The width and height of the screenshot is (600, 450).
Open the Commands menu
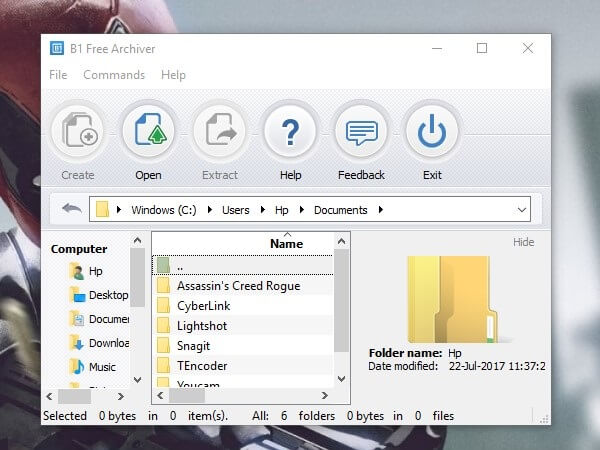(x=114, y=75)
